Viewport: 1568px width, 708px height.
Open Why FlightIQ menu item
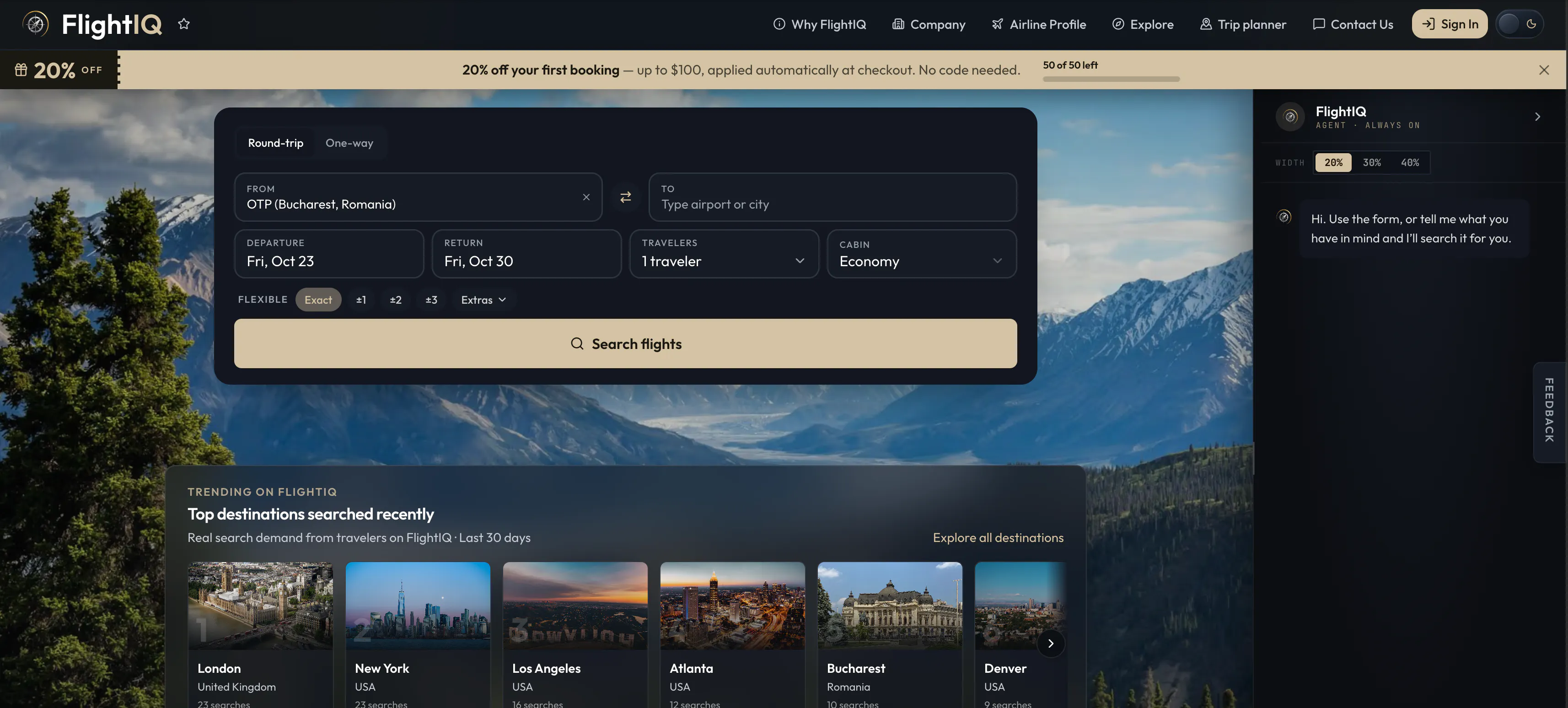click(819, 24)
